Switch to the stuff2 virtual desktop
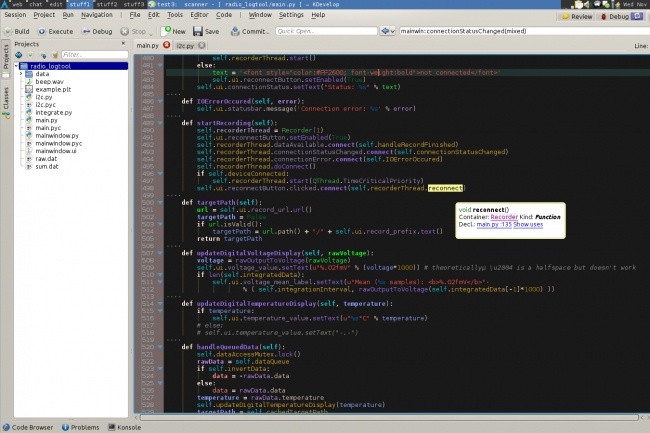Screen dimensions: 650x433 coord(107,4)
